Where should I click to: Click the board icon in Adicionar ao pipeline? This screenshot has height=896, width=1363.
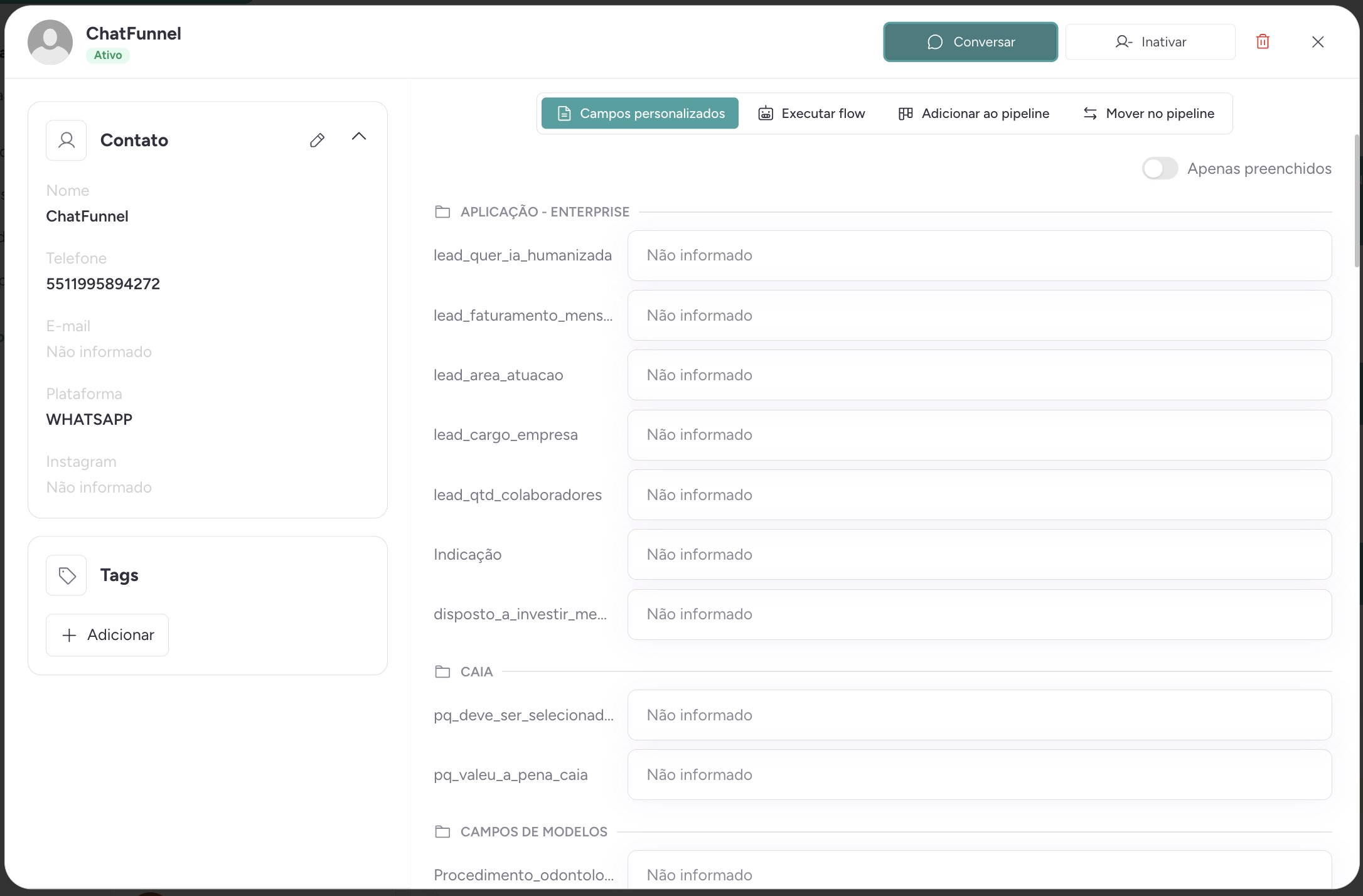pyautogui.click(x=906, y=114)
